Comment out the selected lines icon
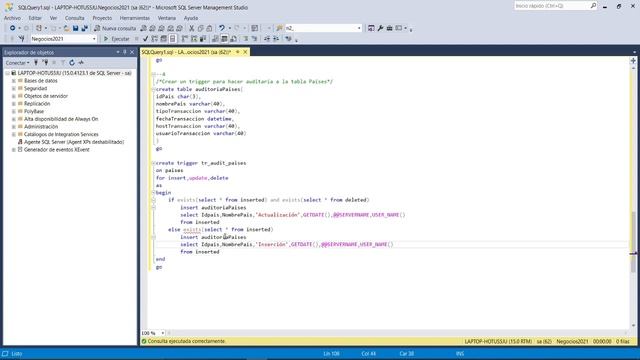Image resolution: width=640 pixels, height=360 pixels. click(246, 39)
